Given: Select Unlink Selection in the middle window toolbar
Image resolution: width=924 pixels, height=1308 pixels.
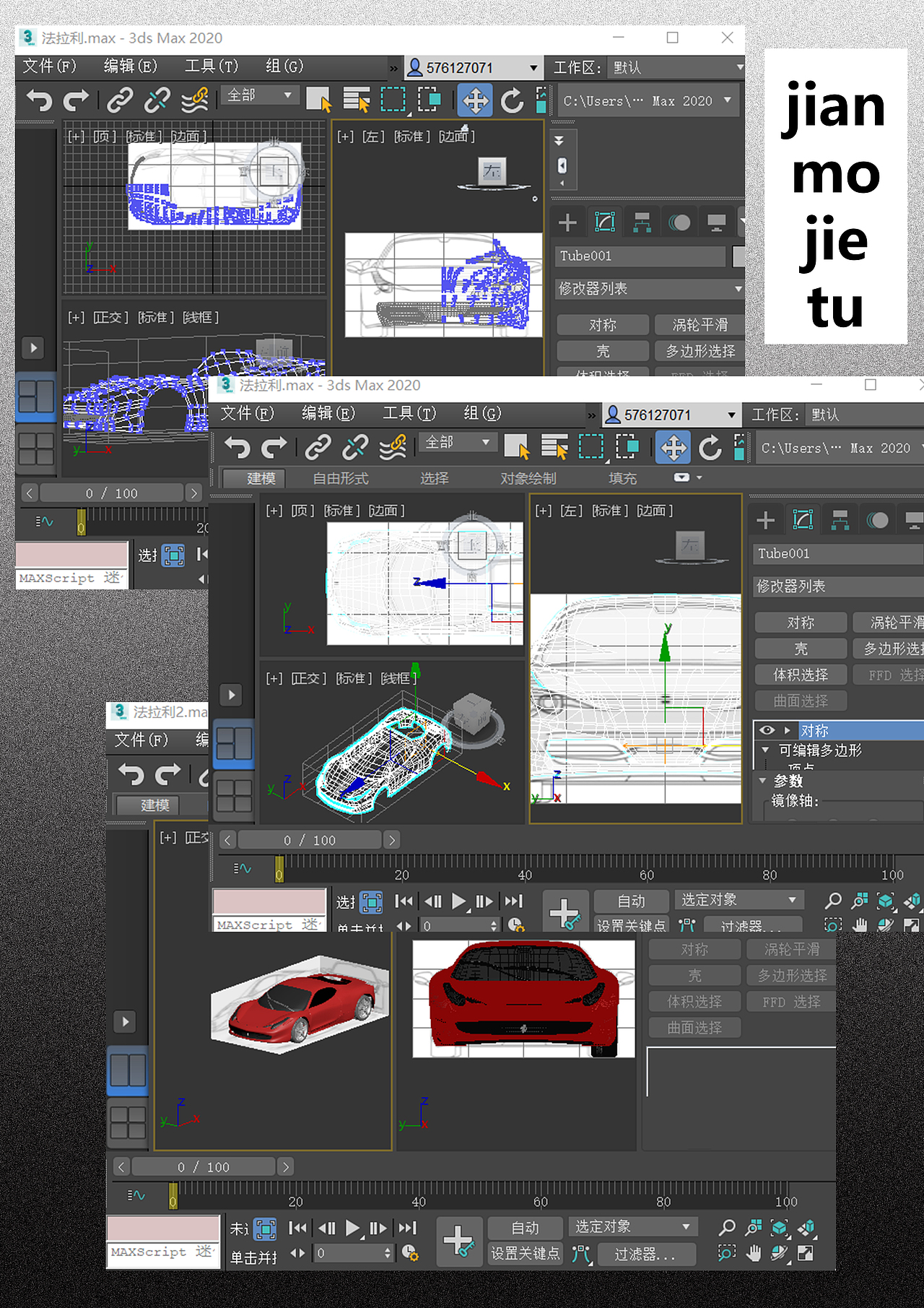Looking at the screenshot, I should [x=355, y=448].
